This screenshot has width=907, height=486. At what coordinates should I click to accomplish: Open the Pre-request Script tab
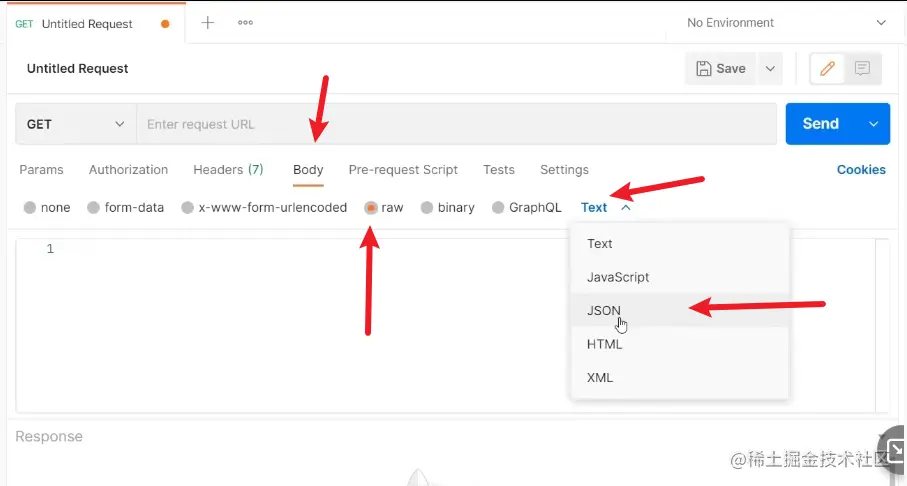coord(403,170)
